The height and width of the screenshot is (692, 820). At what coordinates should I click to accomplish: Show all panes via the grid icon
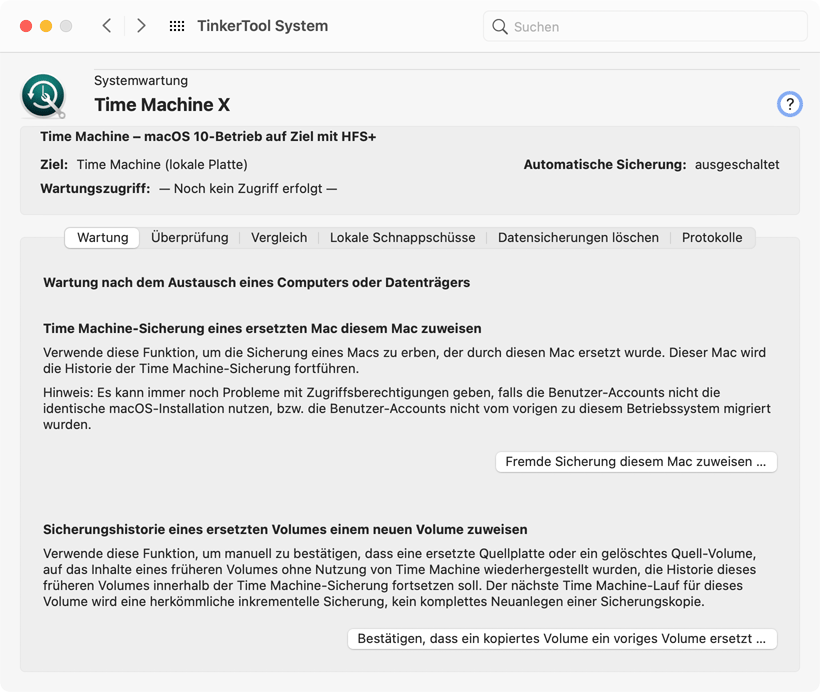click(177, 26)
